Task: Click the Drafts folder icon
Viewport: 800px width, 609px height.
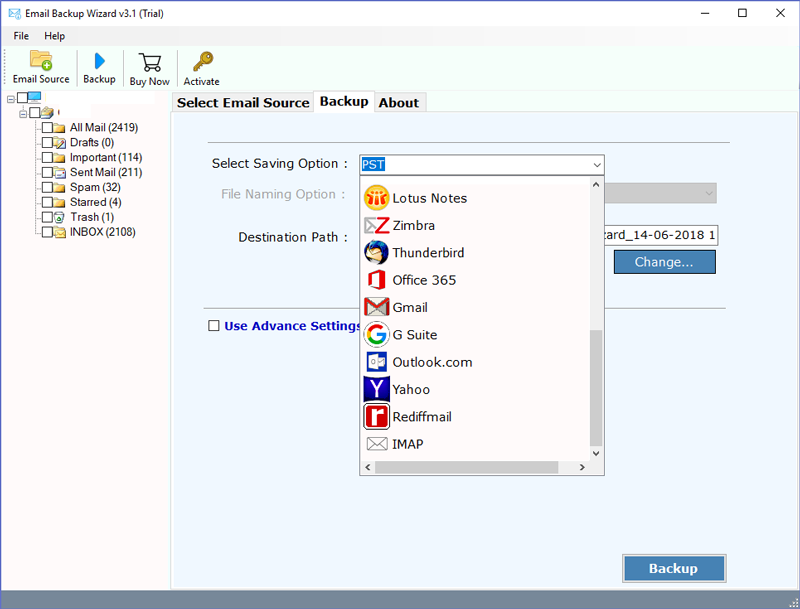Action: pyautogui.click(x=60, y=142)
